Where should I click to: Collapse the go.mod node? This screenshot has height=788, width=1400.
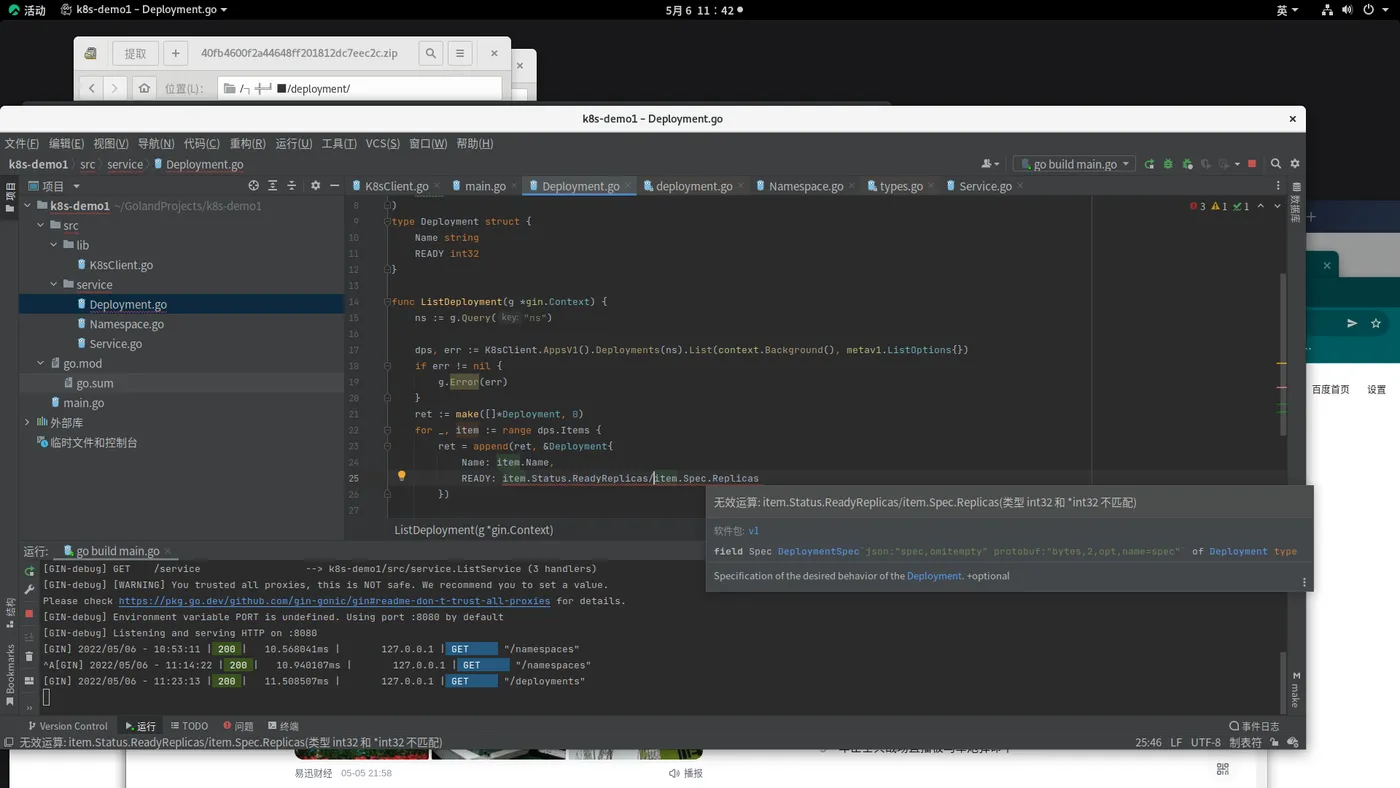tap(41, 364)
